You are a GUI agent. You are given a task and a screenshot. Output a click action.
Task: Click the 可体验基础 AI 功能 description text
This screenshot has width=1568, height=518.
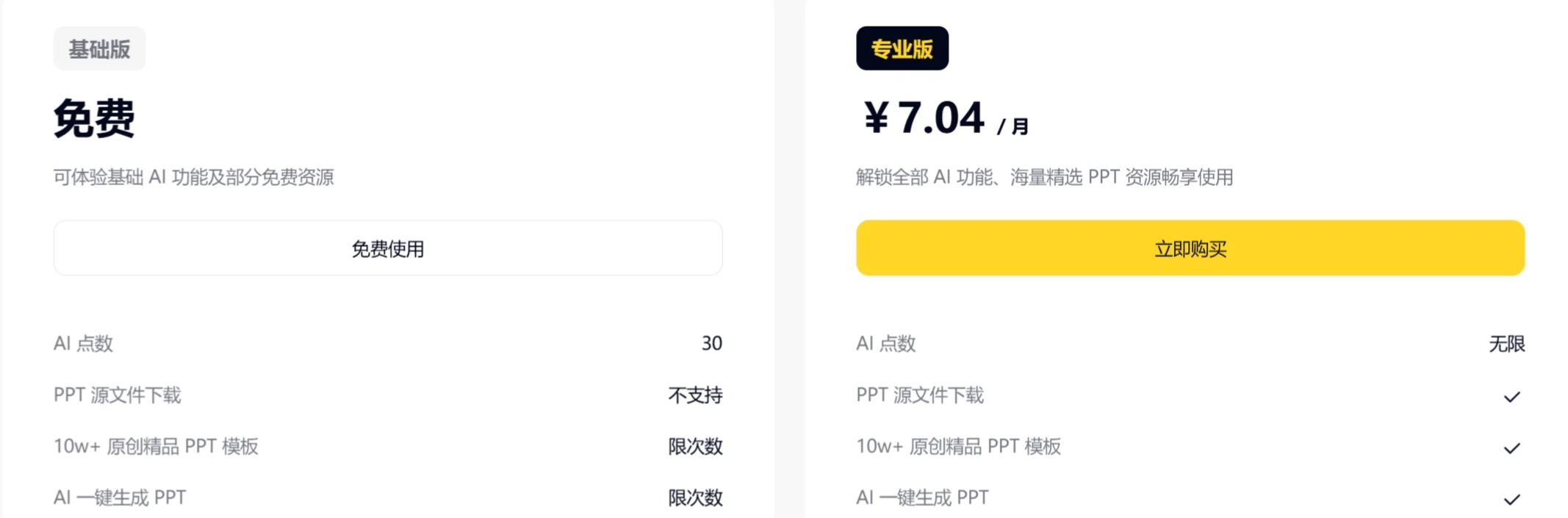(193, 176)
